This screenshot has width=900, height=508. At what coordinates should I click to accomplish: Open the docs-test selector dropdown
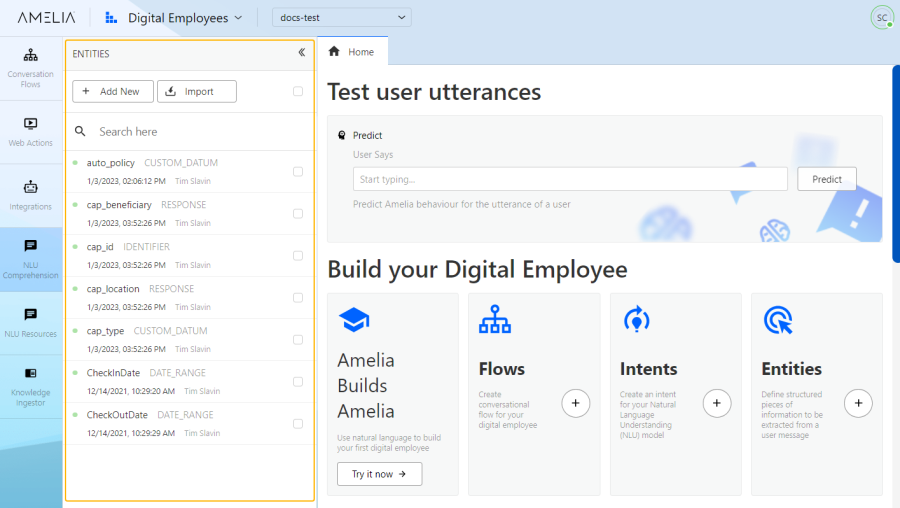[342, 18]
